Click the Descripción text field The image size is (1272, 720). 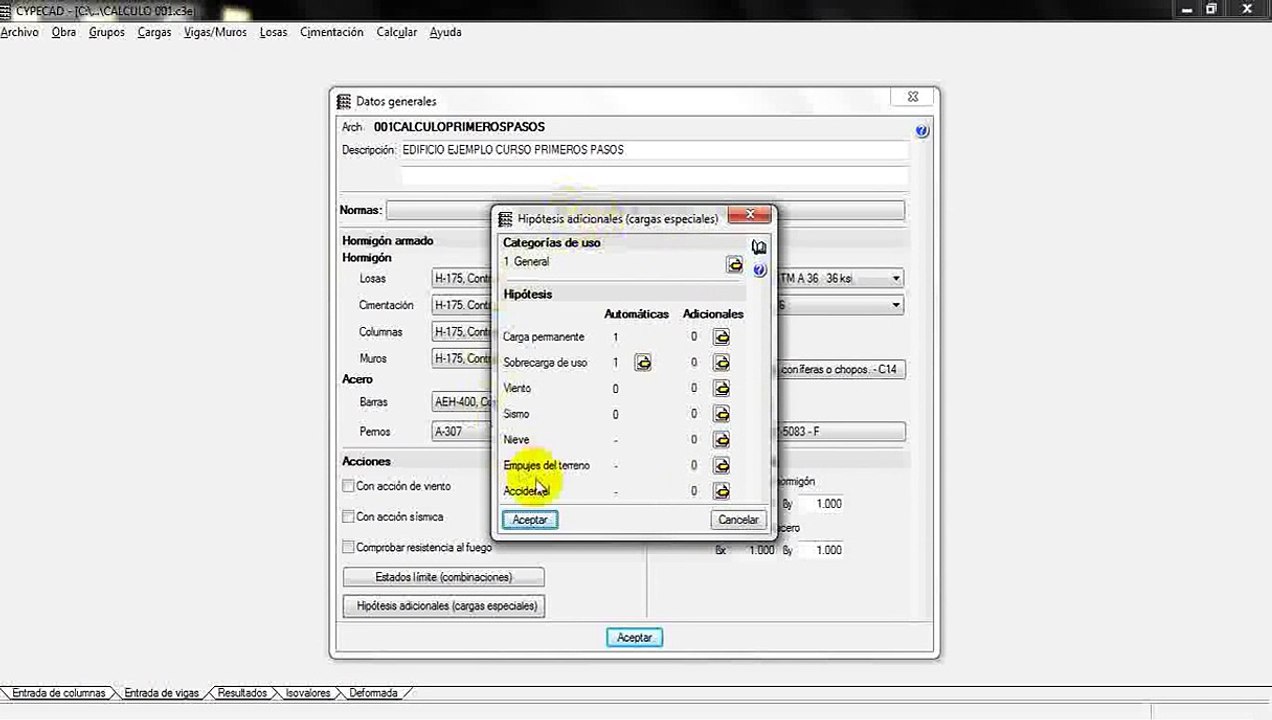pos(654,150)
